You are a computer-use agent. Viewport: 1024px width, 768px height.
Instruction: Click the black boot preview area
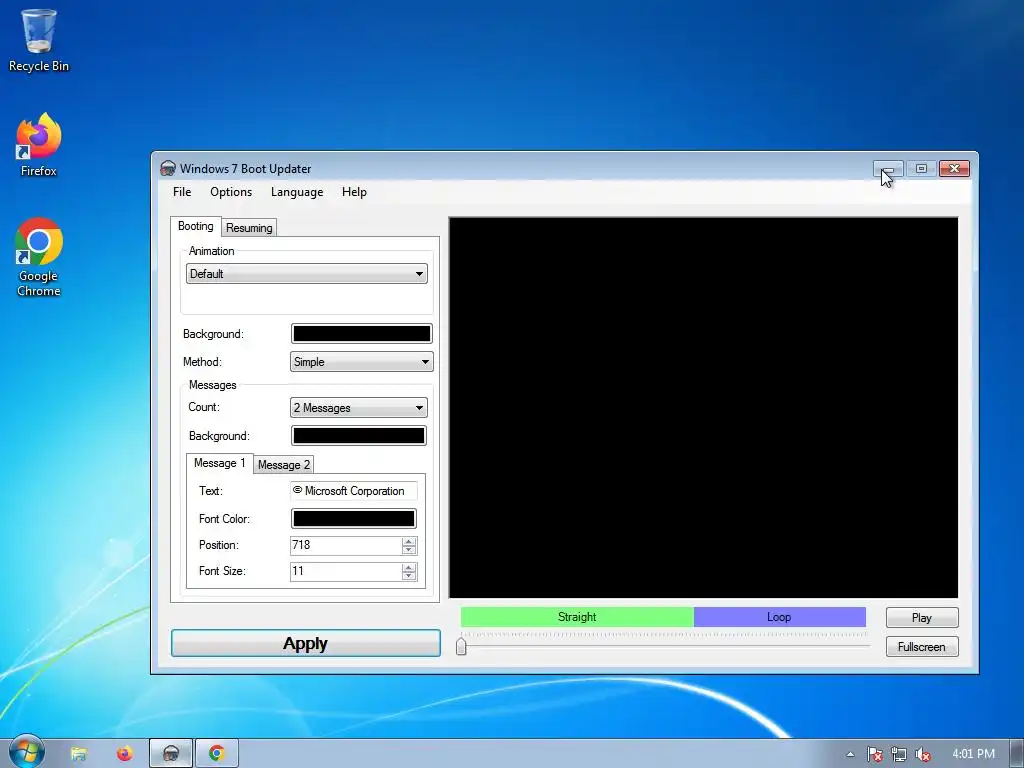pyautogui.click(x=703, y=408)
